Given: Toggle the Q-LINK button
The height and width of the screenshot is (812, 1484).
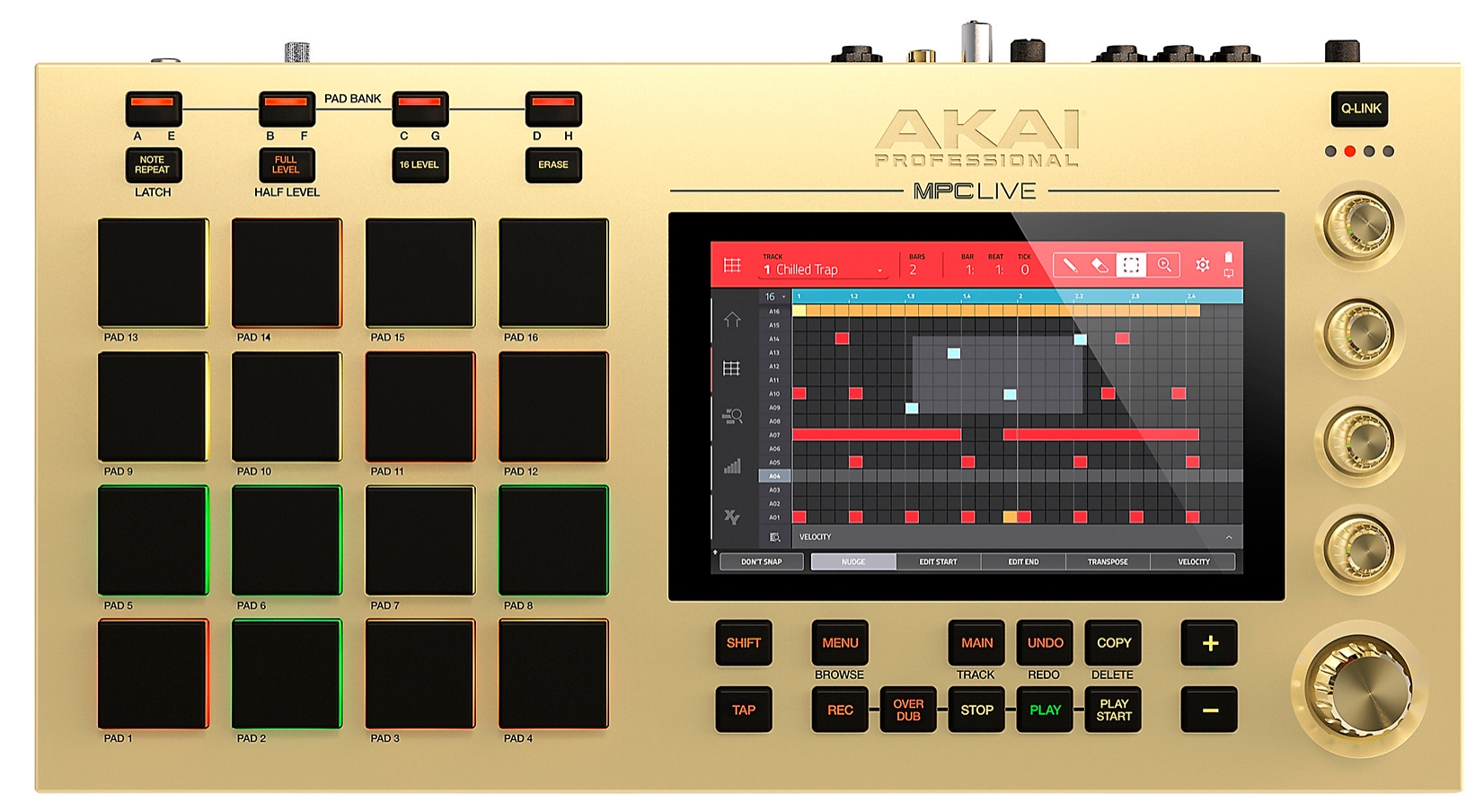Looking at the screenshot, I should click(1360, 109).
